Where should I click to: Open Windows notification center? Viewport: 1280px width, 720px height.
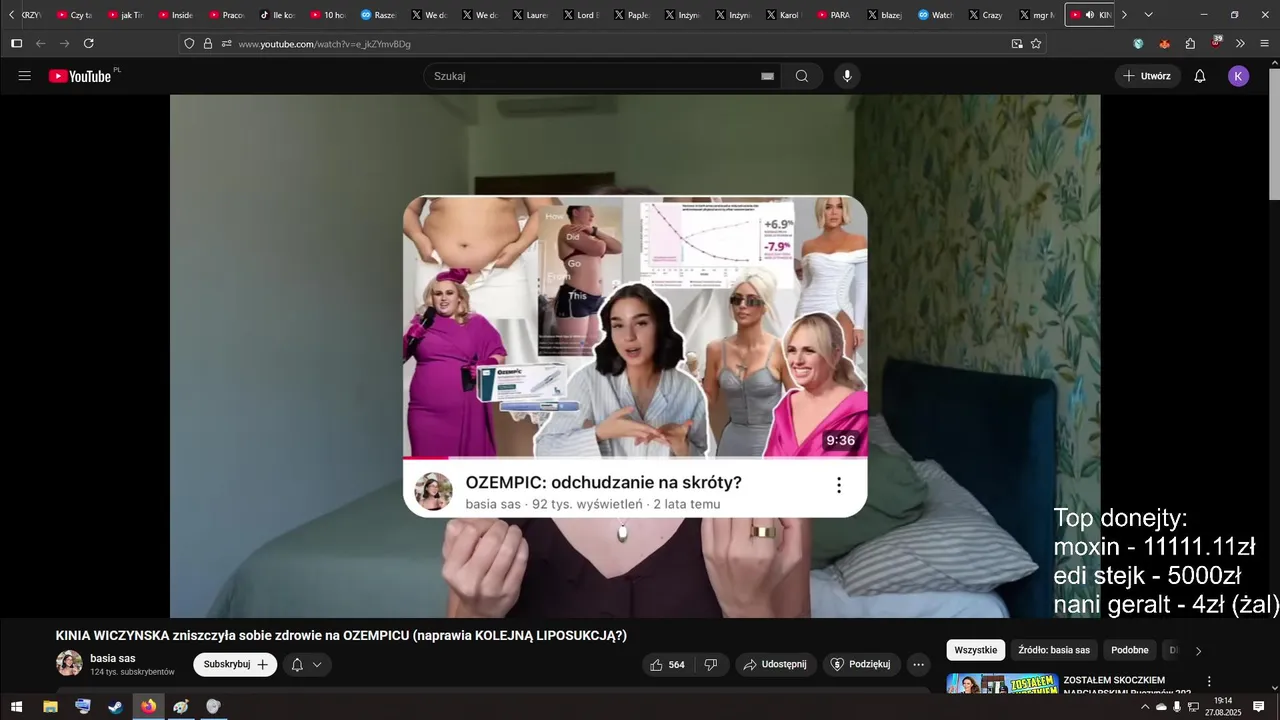[1259, 706]
